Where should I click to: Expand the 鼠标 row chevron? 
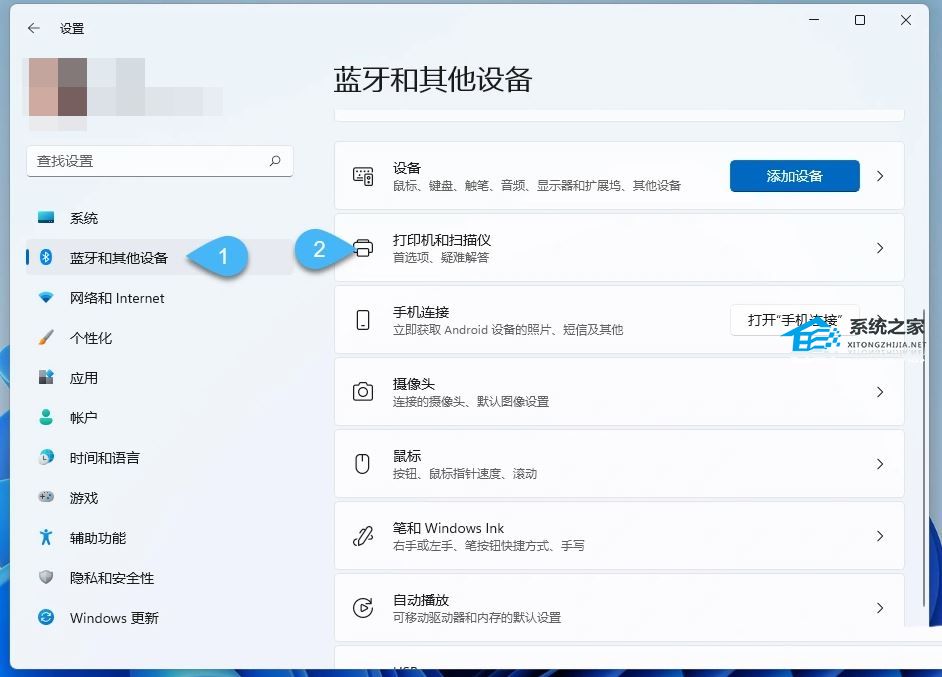coord(880,464)
